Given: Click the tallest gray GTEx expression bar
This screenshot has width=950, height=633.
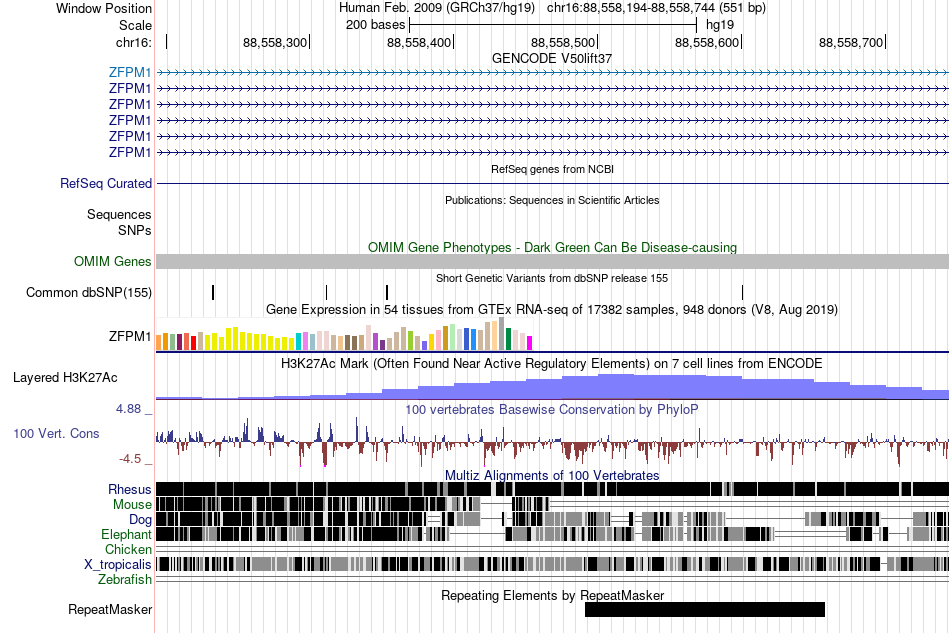Looking at the screenshot, I should (x=501, y=334).
